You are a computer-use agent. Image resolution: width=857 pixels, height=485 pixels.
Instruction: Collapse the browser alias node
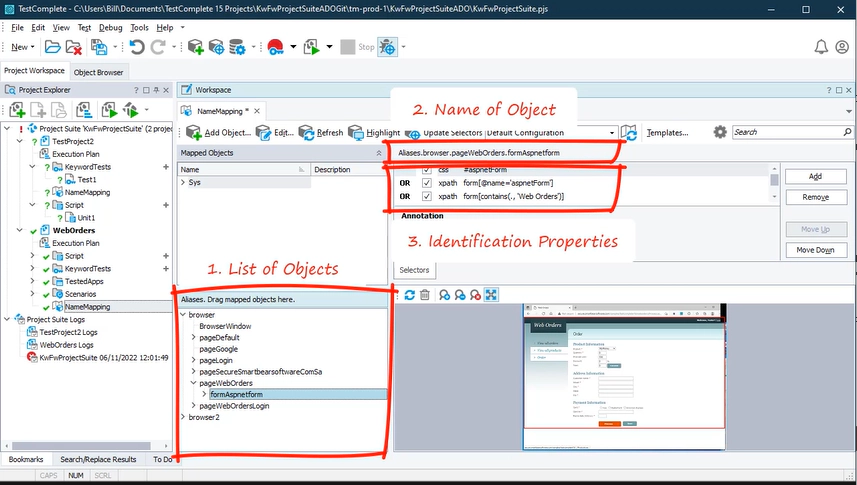(183, 315)
